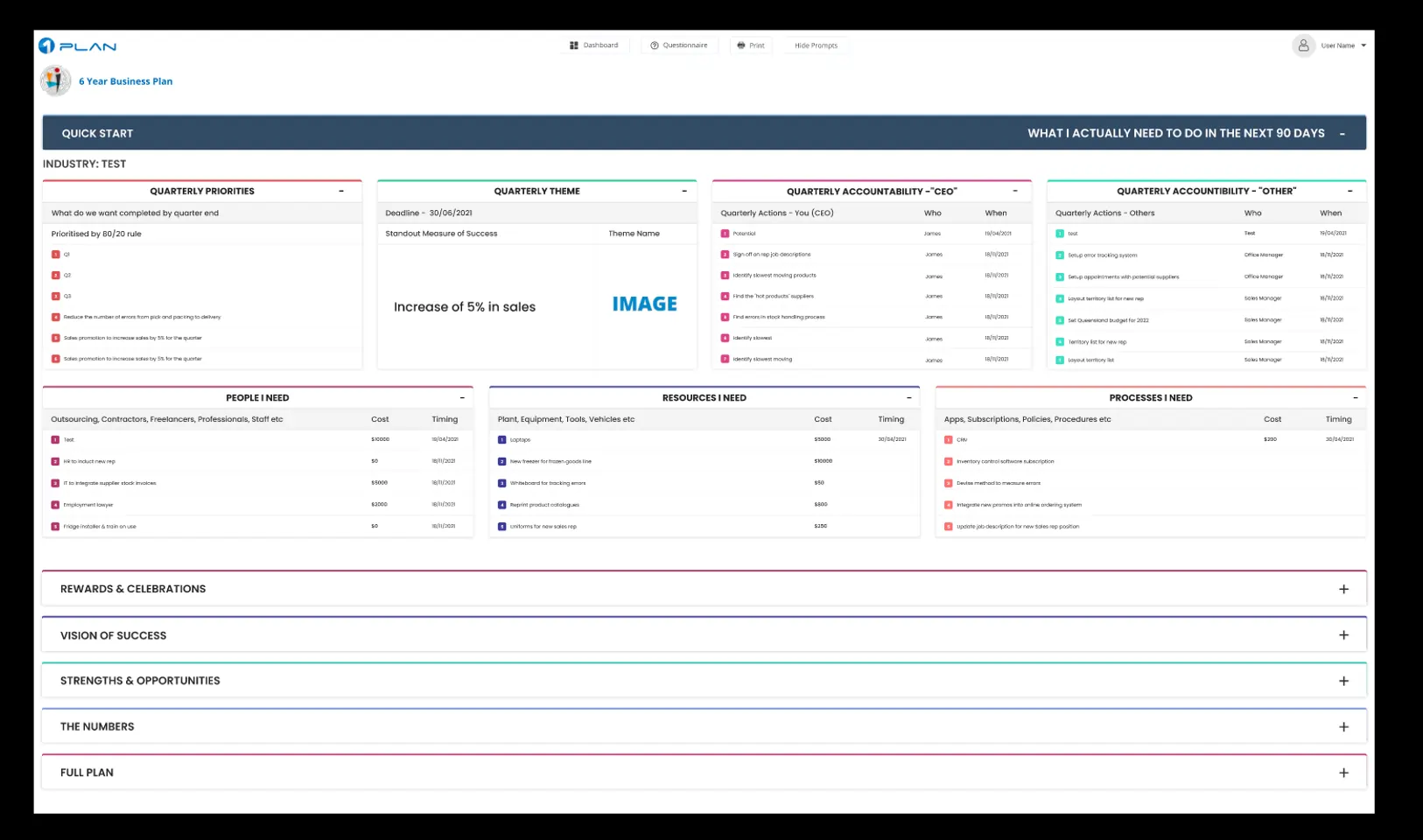Viewport: 1423px width, 840px height.
Task: Click badge next to Find errors in stock handling
Action: coord(725,317)
